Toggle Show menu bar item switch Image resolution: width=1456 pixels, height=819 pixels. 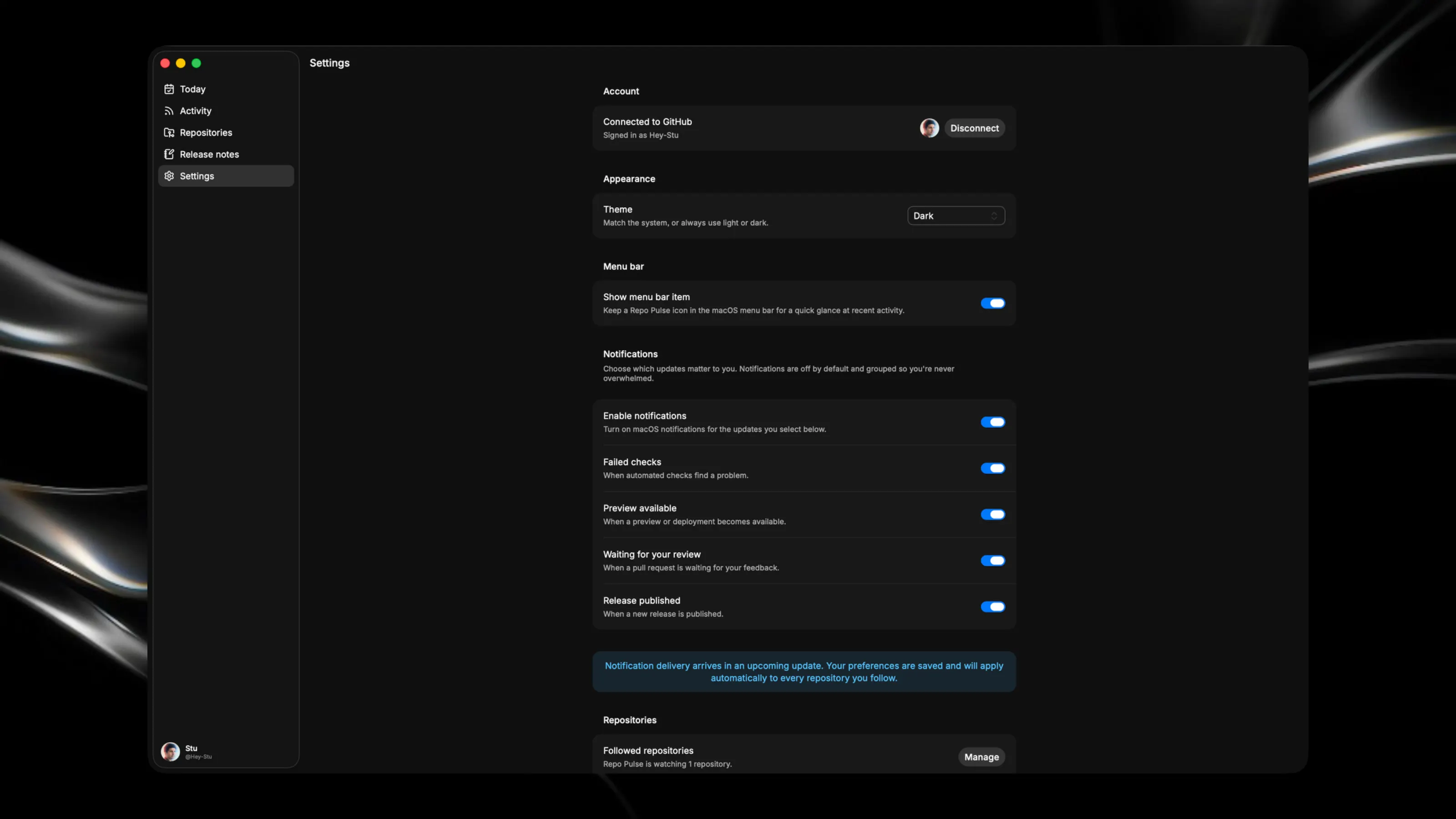[x=992, y=303]
